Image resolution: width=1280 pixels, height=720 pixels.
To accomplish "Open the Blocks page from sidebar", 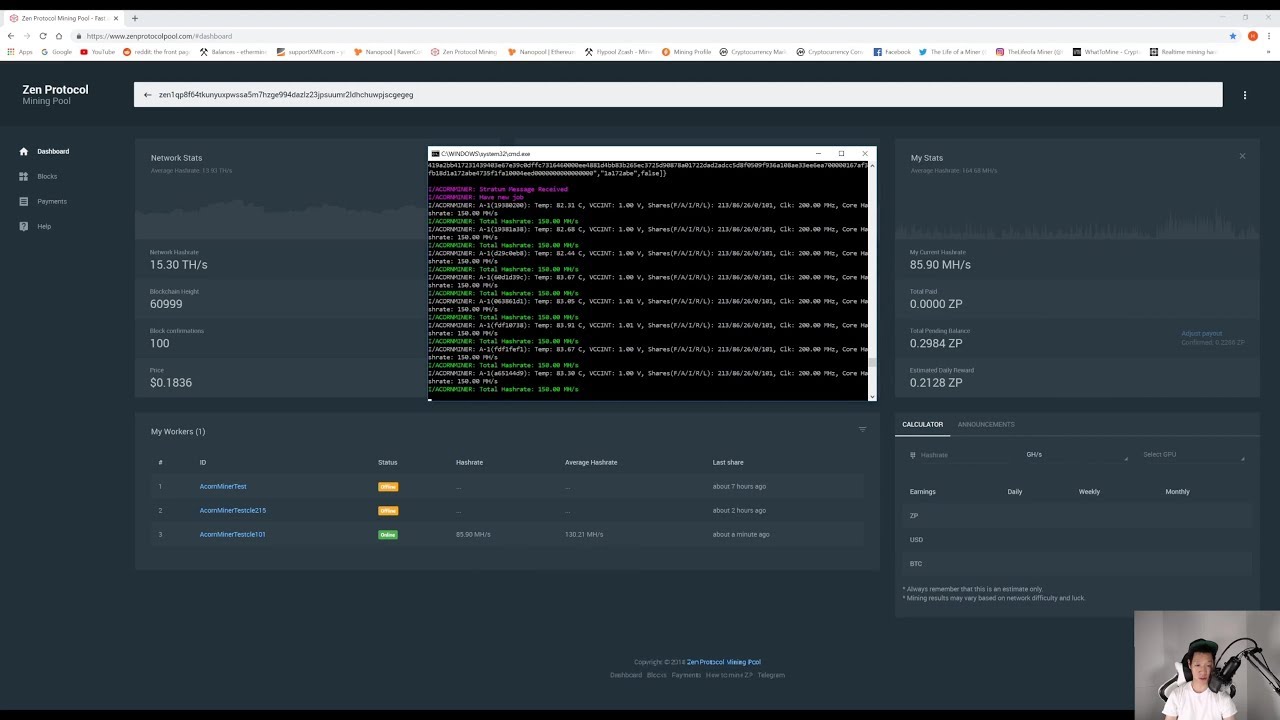I will 47,176.
